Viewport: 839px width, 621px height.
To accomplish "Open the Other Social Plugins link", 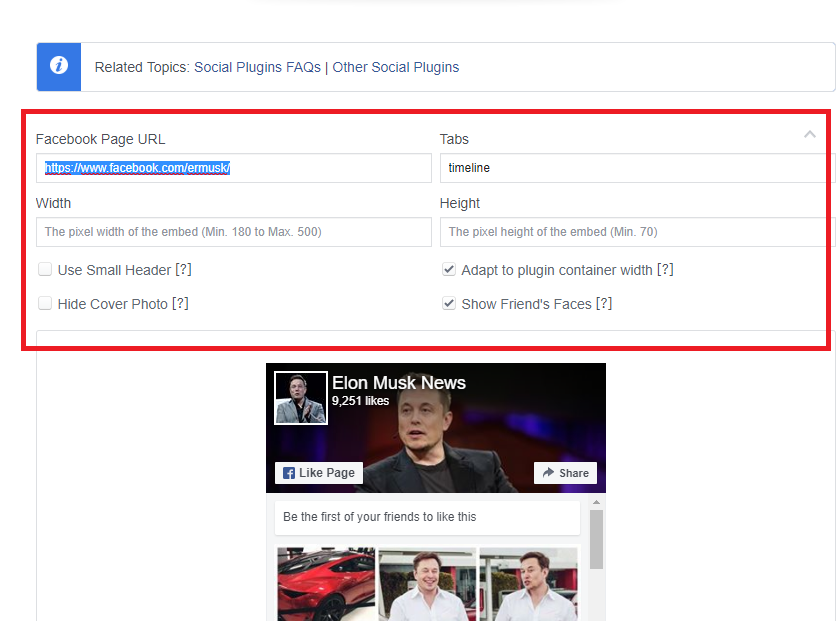I will click(x=396, y=67).
